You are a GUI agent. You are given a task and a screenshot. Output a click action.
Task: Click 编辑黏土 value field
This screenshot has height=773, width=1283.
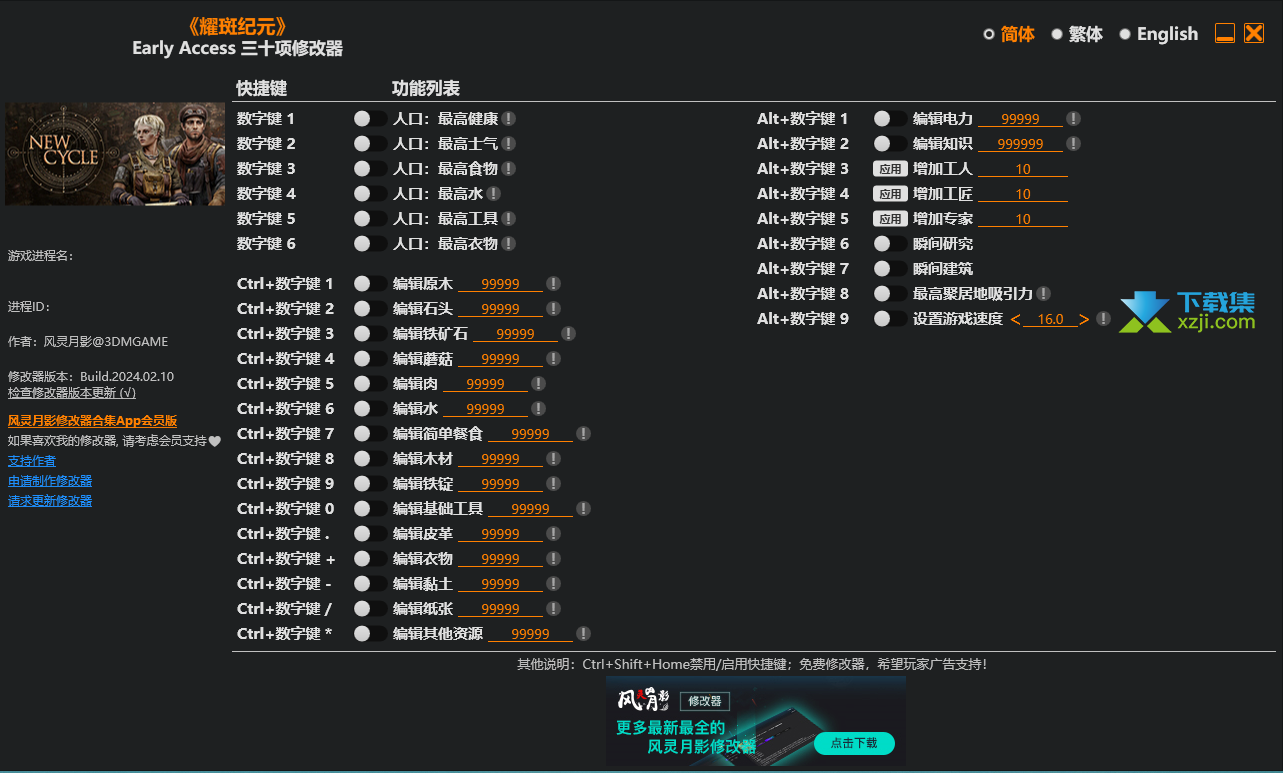[x=500, y=583]
